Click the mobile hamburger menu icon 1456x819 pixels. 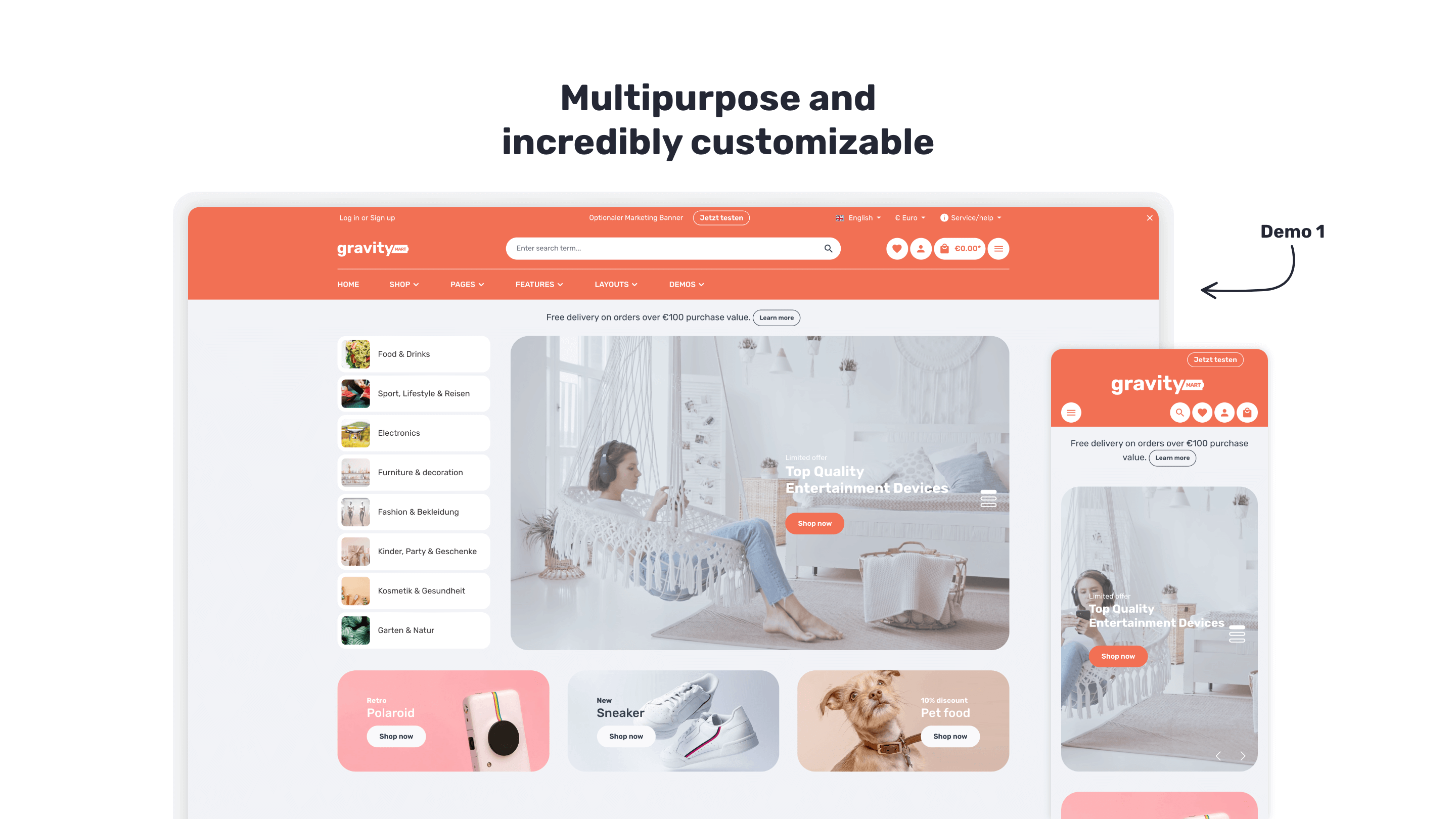click(x=1072, y=411)
